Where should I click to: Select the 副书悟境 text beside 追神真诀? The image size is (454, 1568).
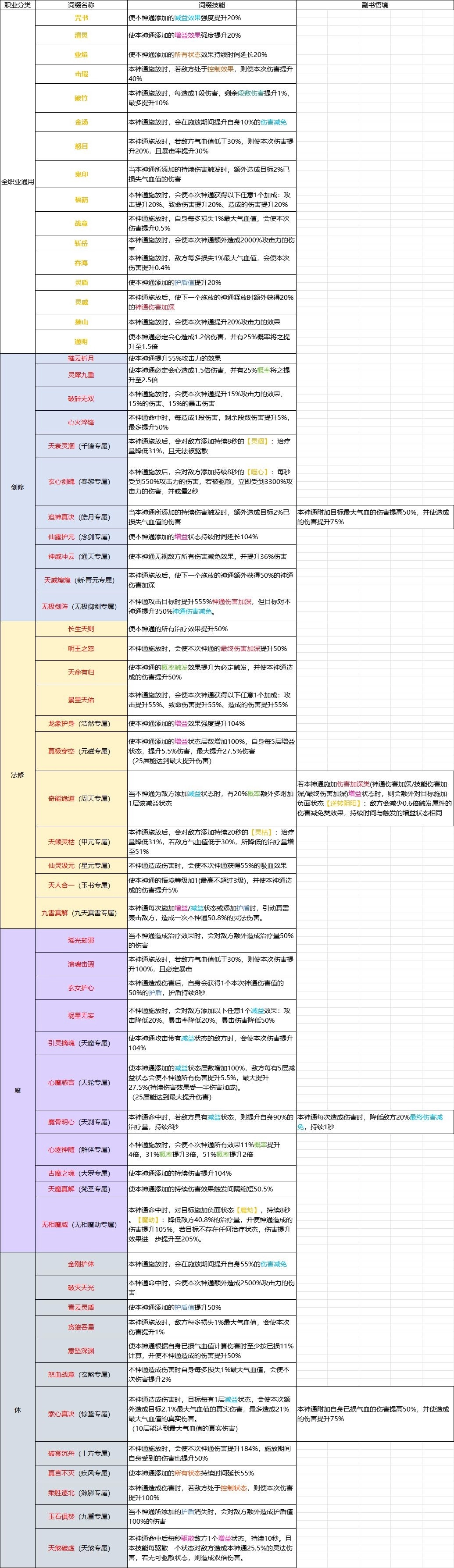tap(375, 517)
